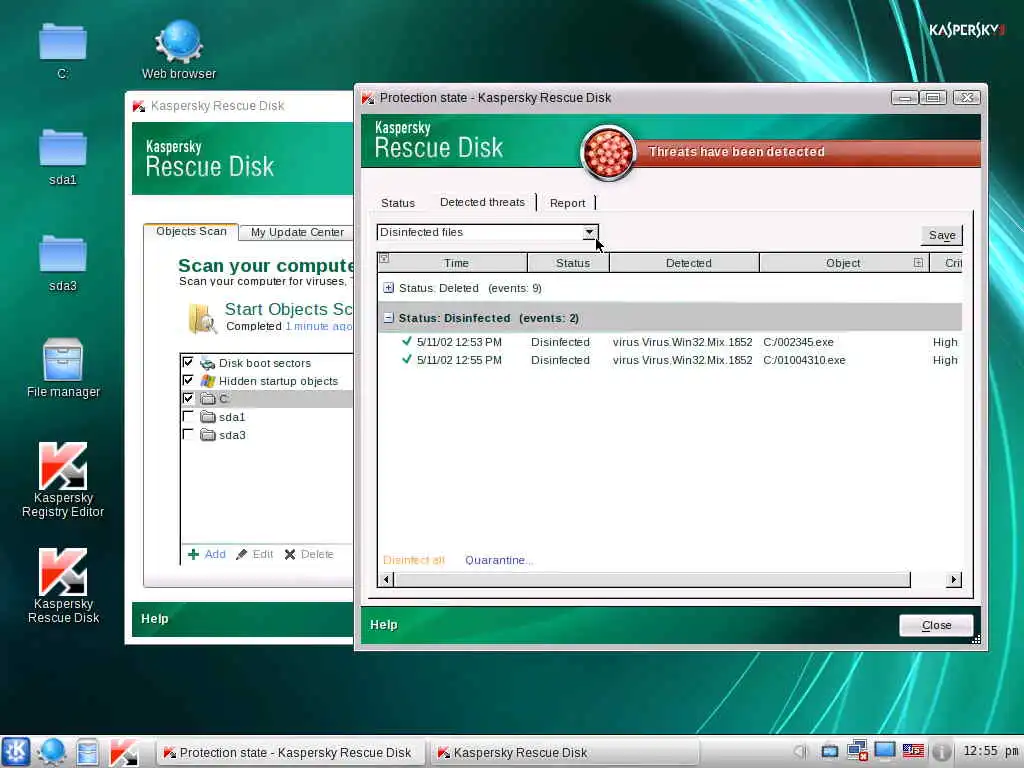Select the Detected threats tab

[x=482, y=202]
